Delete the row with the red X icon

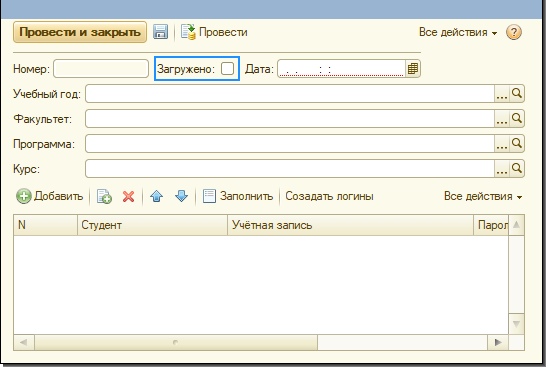point(129,196)
